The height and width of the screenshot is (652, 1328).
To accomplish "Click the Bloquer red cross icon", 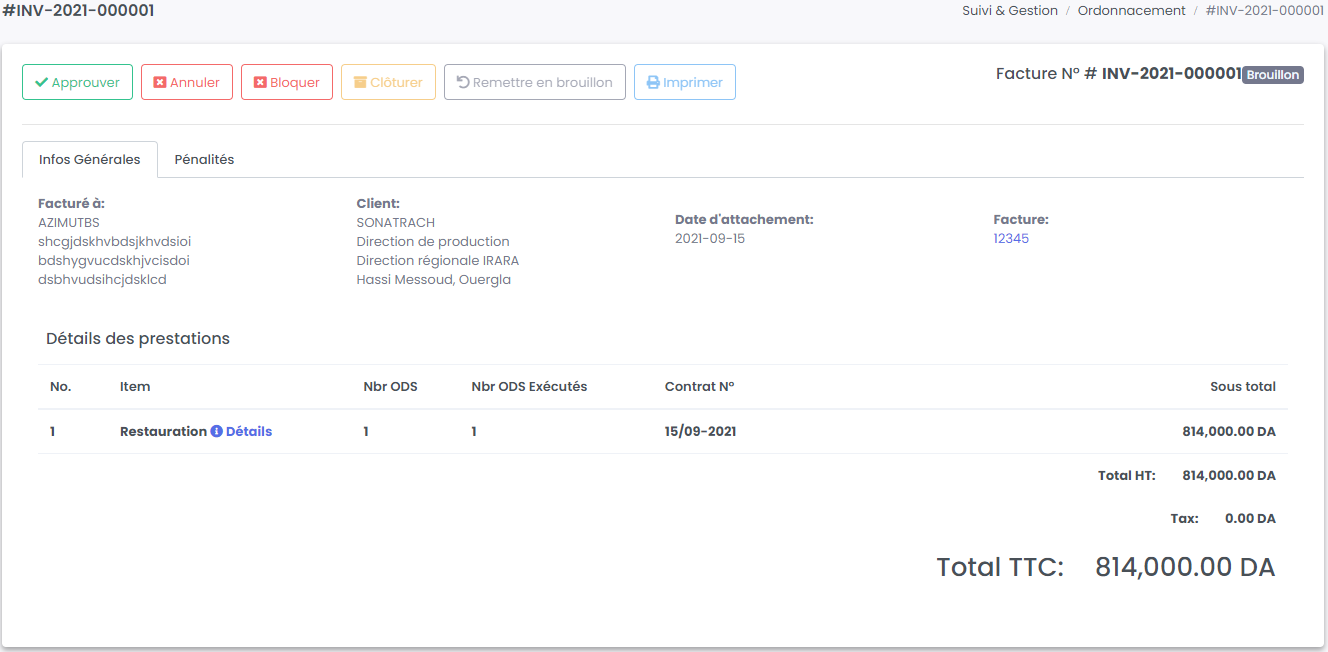I will [x=260, y=83].
